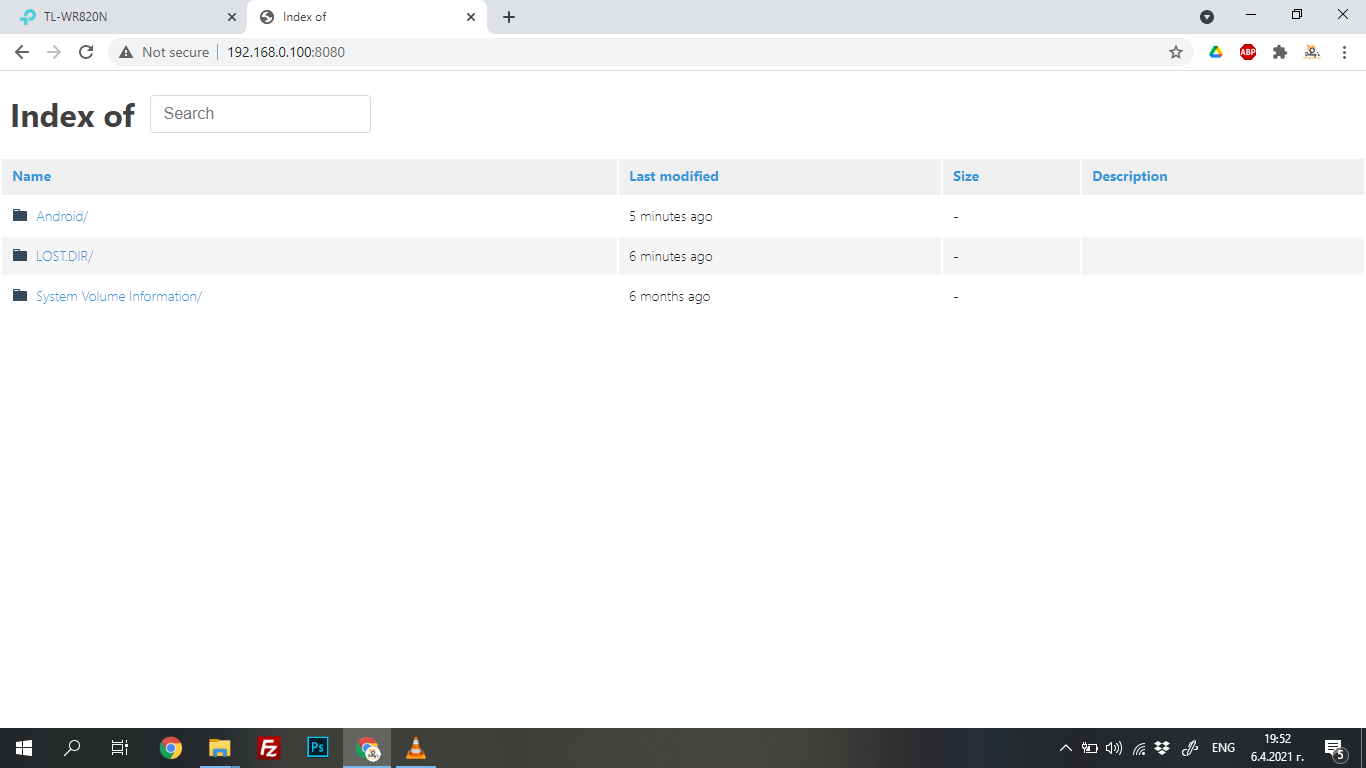
Task: Sort files by the Size column
Action: pos(965,176)
